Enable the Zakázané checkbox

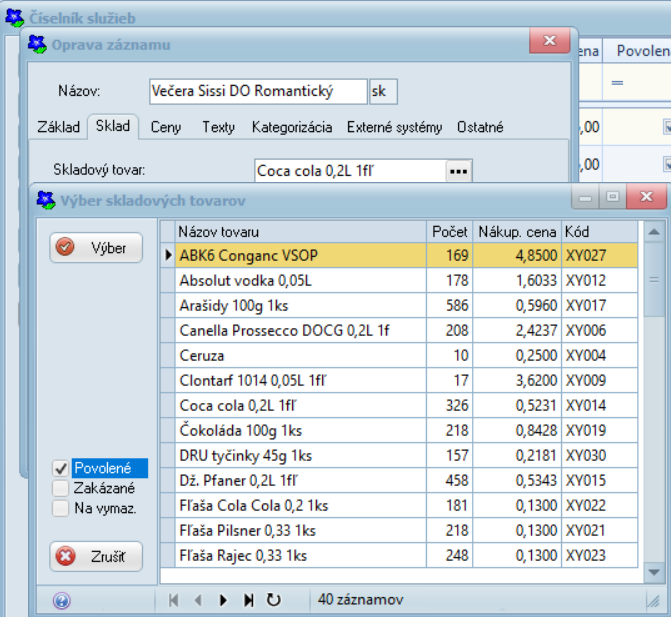tap(60, 488)
